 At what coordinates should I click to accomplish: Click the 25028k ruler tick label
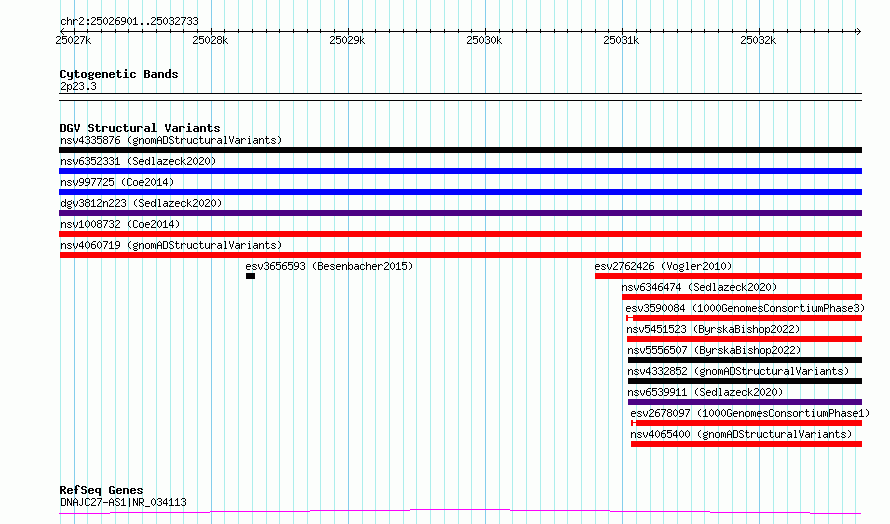click(x=210, y=40)
